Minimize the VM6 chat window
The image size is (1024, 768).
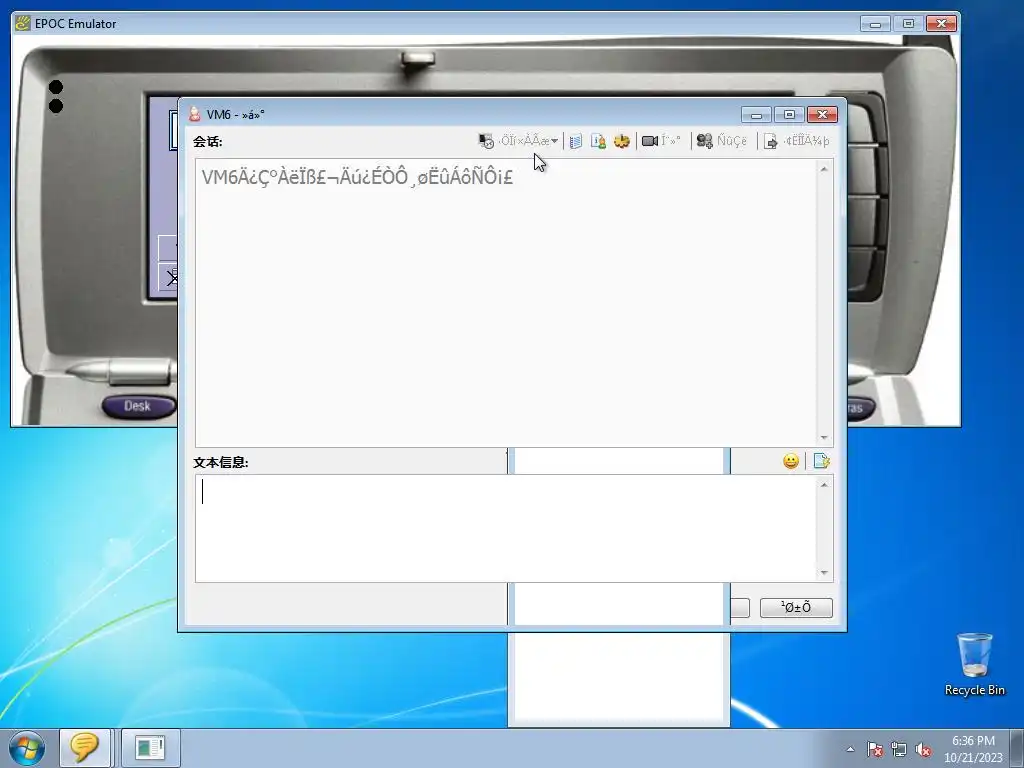point(756,115)
